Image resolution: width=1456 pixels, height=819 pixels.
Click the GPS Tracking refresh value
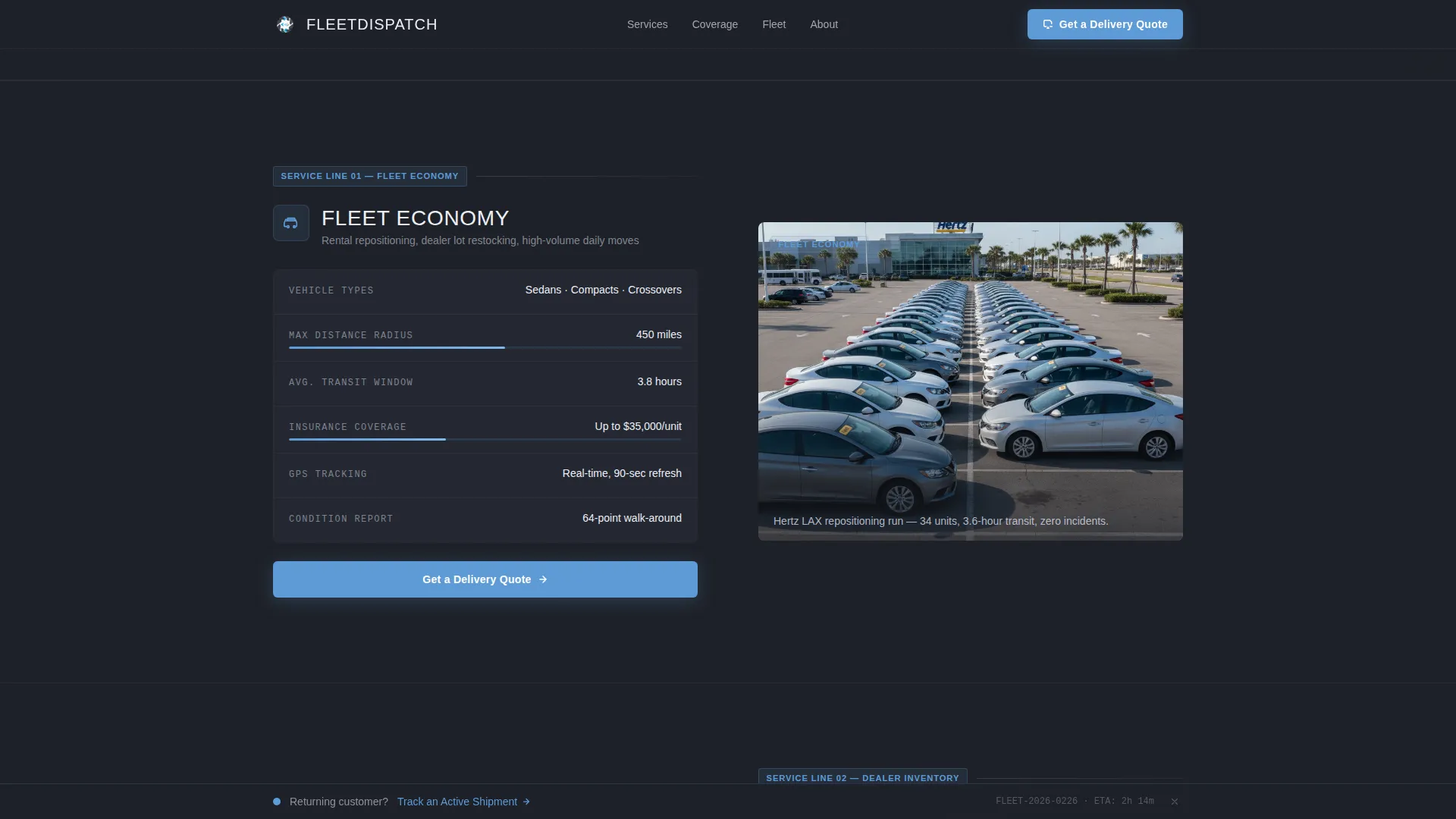pyautogui.click(x=622, y=473)
